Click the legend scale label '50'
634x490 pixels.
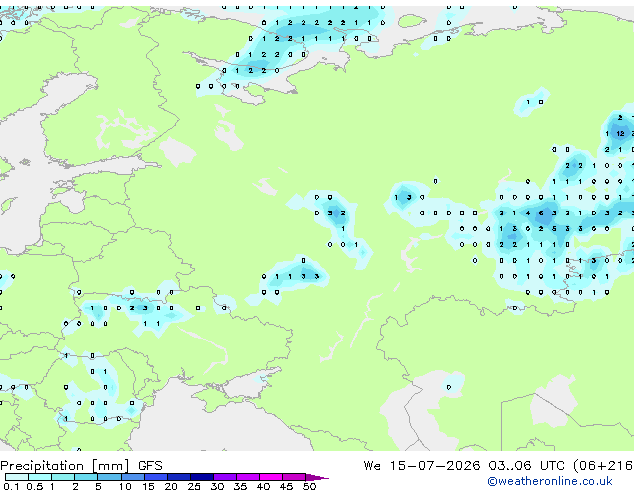(310, 486)
